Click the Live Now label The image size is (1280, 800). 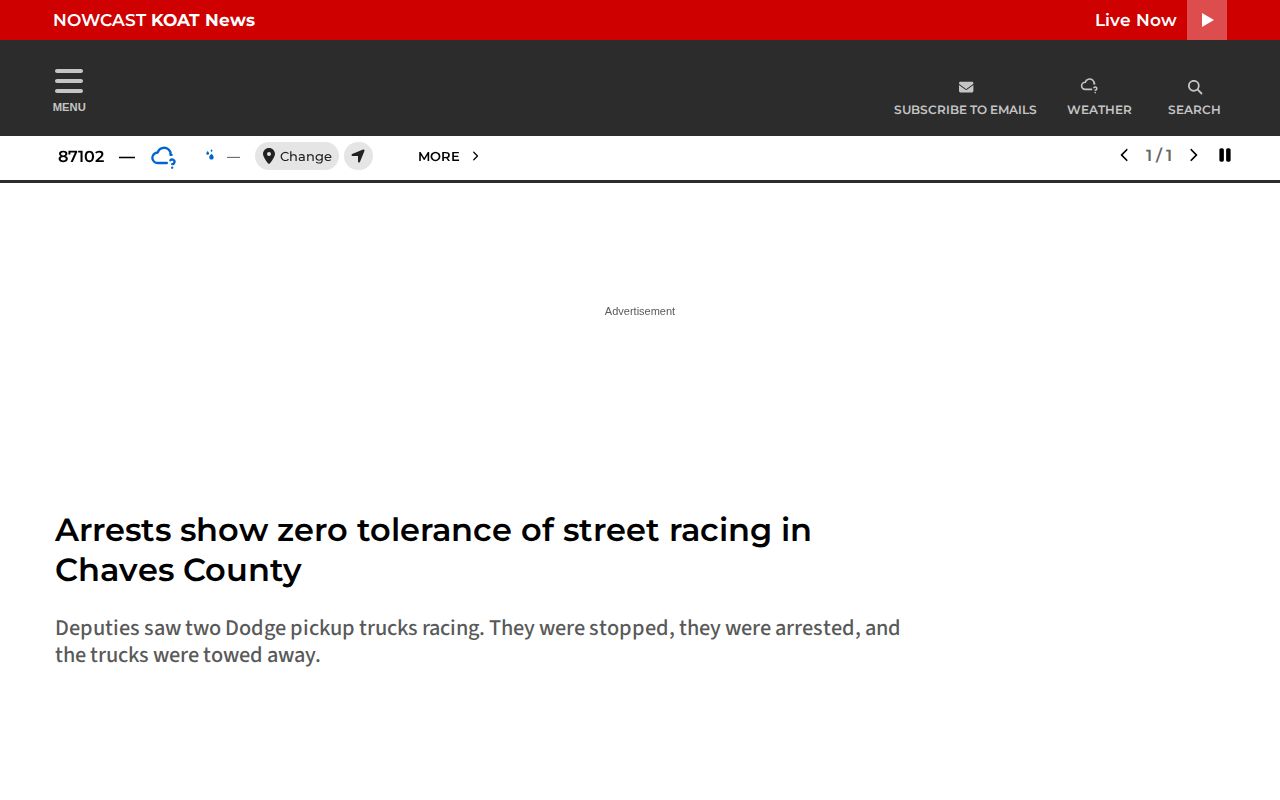tap(1135, 20)
